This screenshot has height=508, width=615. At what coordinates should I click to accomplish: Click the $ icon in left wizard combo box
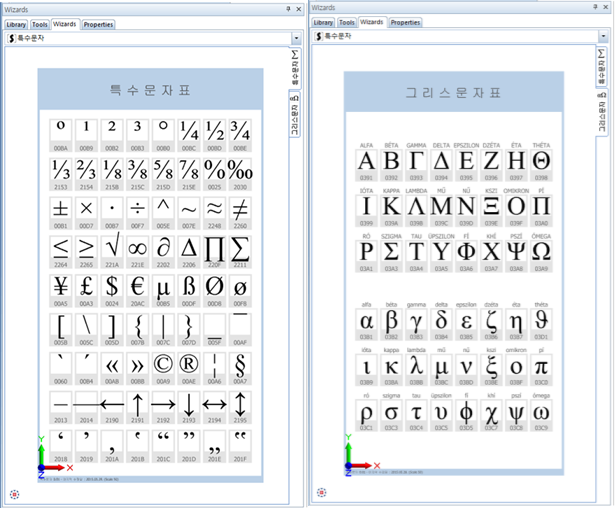tap(10, 38)
